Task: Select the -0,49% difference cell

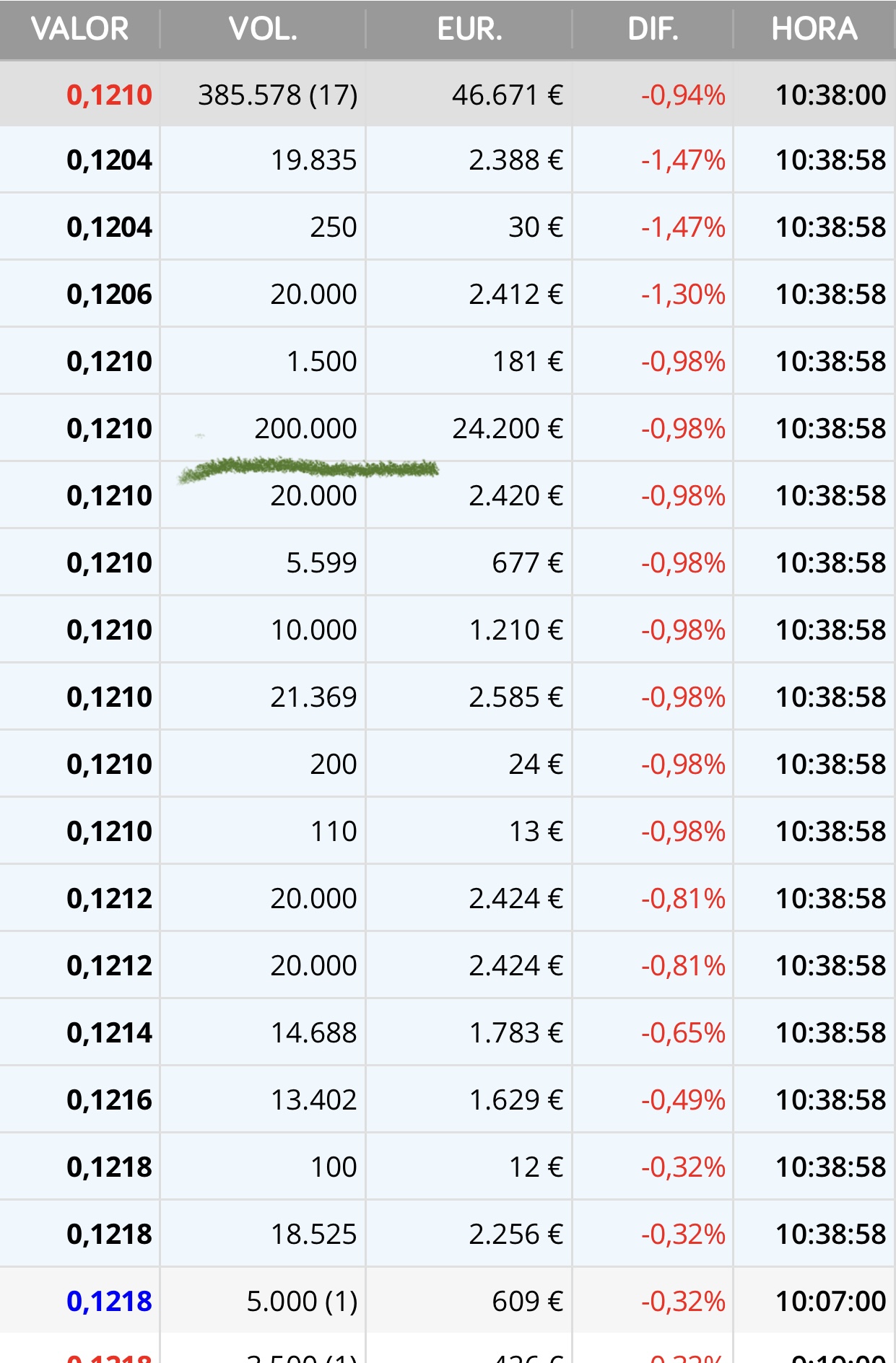Action: coord(683,1099)
